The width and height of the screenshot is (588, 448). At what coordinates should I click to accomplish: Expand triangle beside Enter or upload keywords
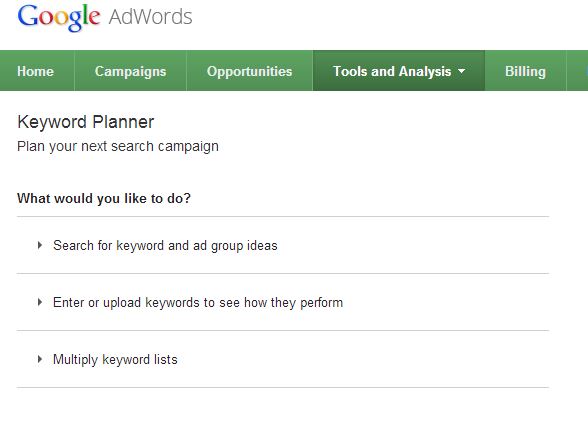39,302
